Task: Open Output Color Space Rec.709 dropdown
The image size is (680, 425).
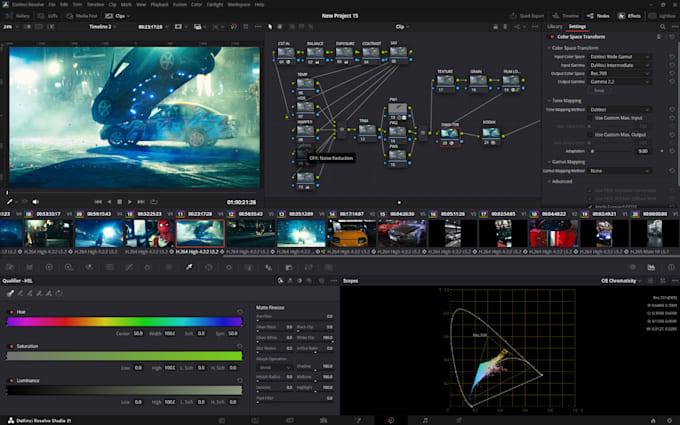Action: [x=620, y=73]
